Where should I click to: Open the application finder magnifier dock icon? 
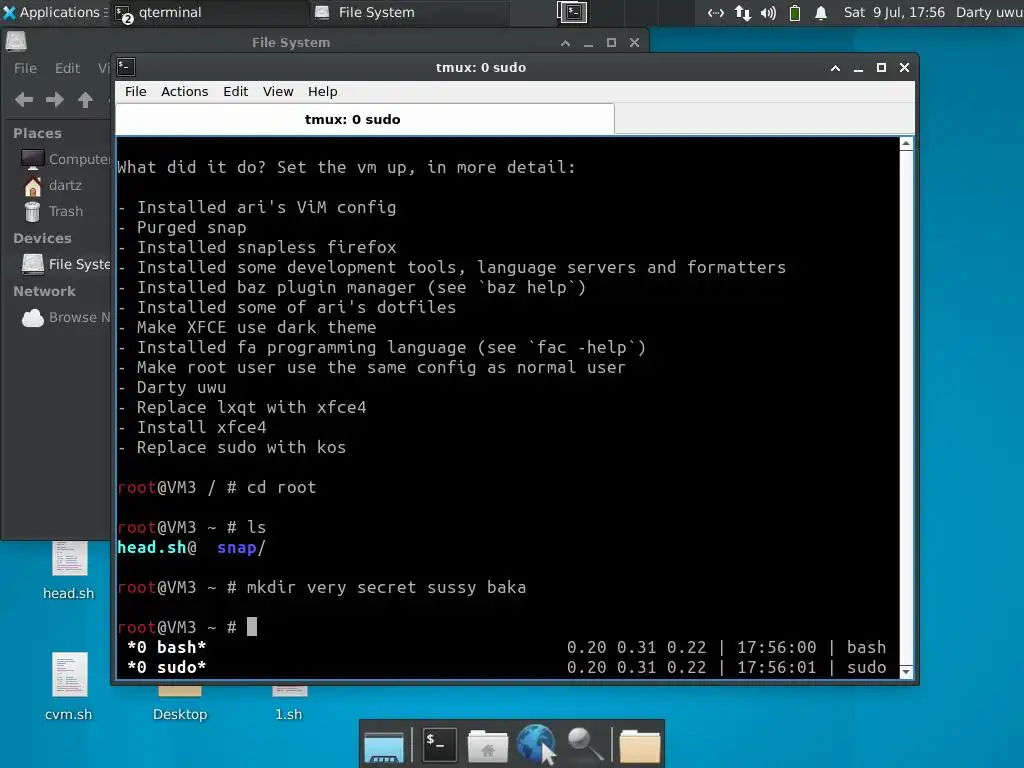click(x=583, y=744)
